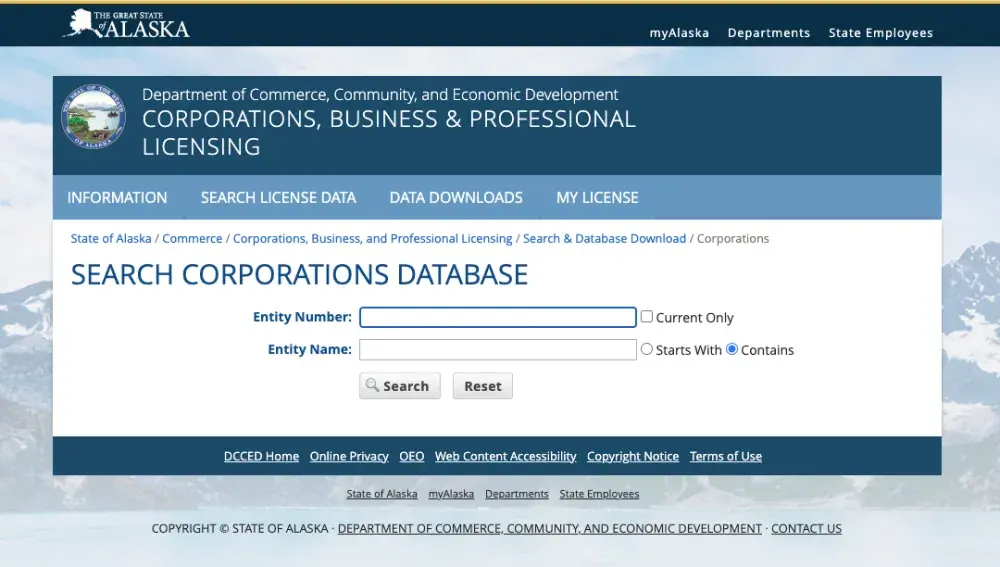Open the Data Downloads menu
1000x567 pixels.
pos(456,198)
